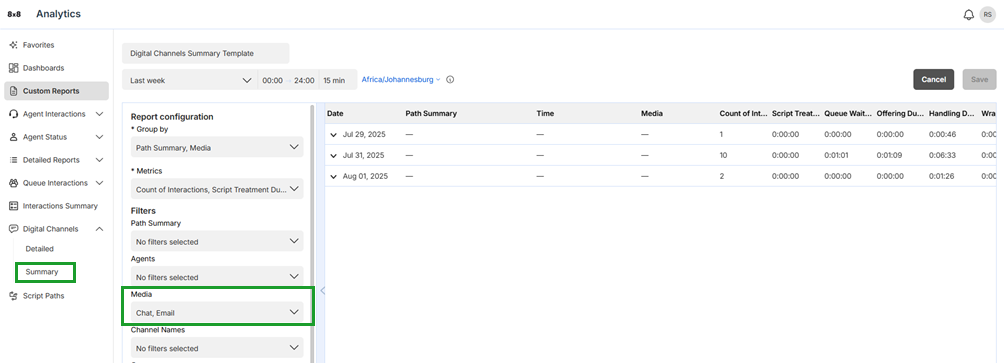
Task: Click the Queue Wait column header
Action: click(x=848, y=114)
